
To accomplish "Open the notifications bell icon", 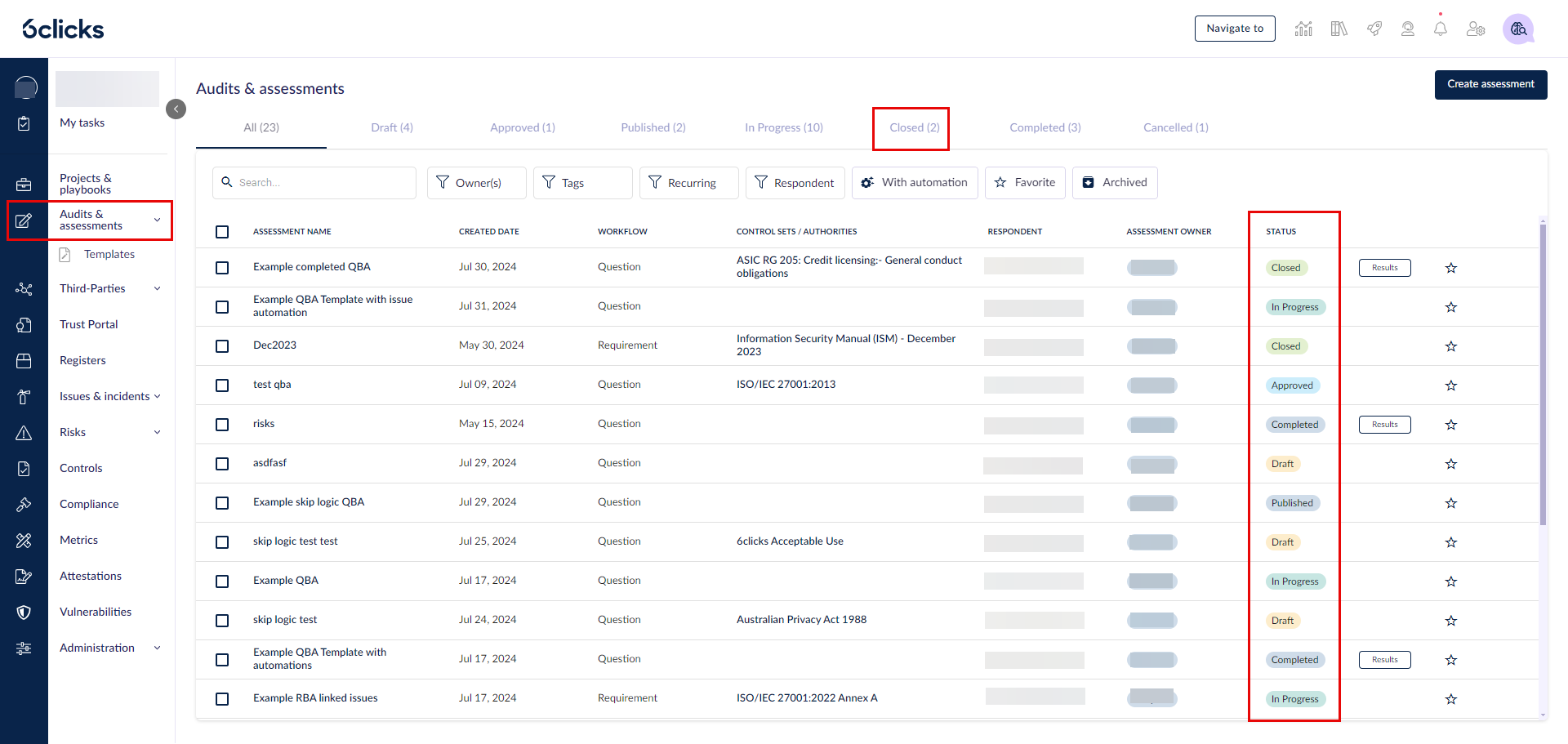I will (x=1441, y=29).
